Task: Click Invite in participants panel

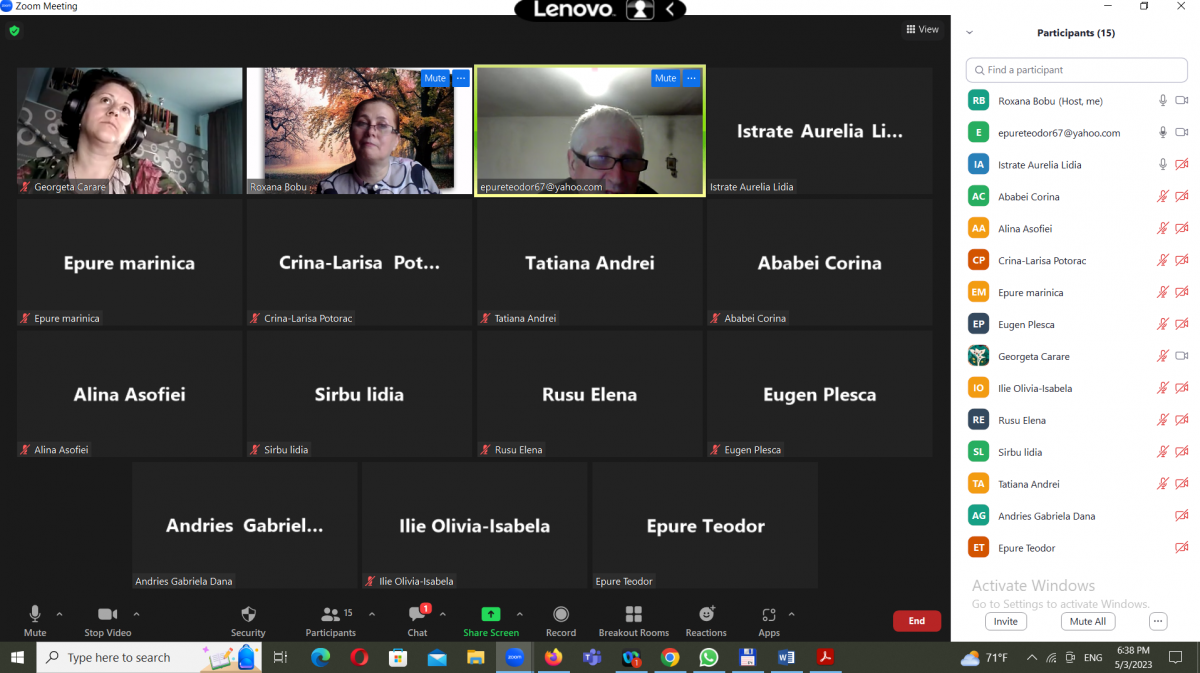Action: click(1006, 621)
